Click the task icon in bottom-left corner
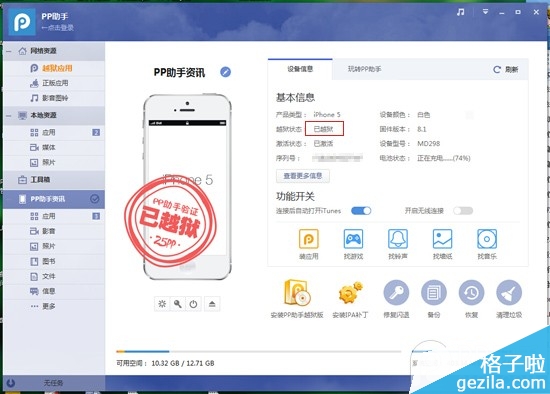 (11, 383)
